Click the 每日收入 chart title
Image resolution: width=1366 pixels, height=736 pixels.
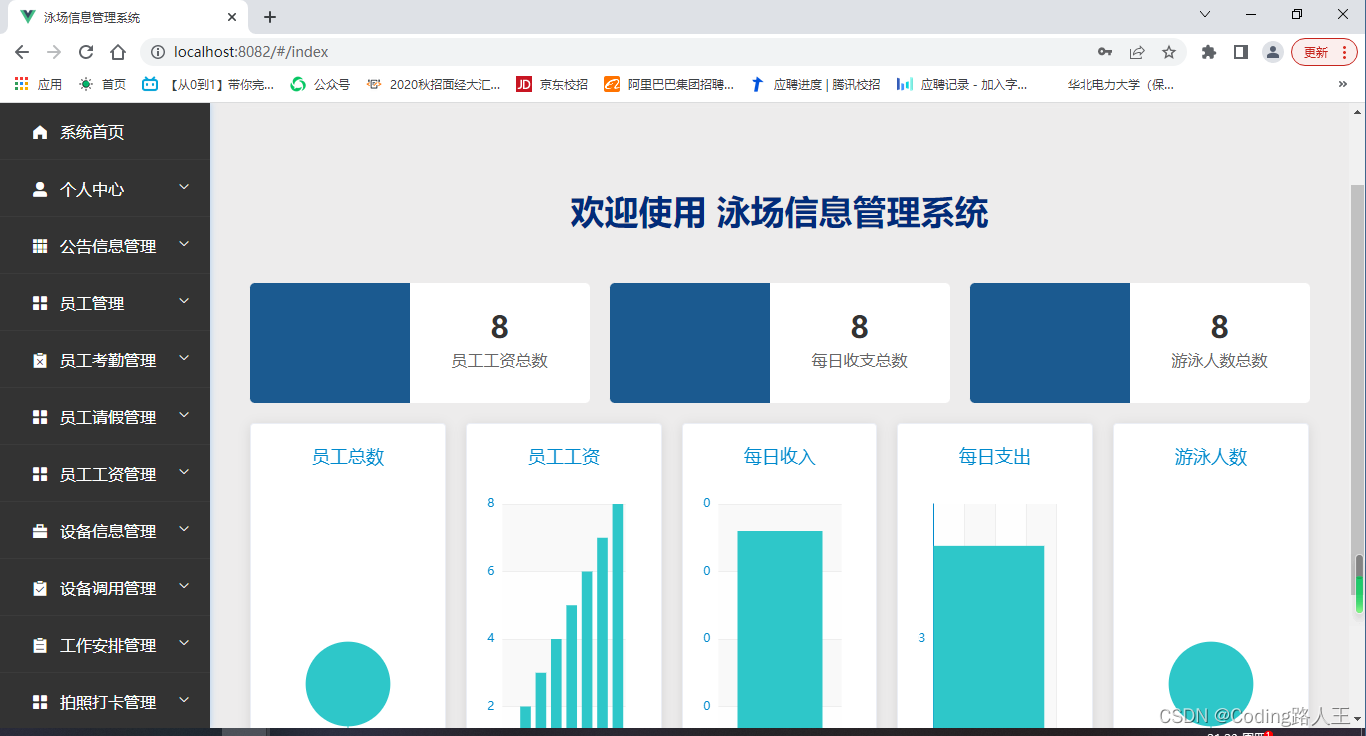tap(780, 457)
